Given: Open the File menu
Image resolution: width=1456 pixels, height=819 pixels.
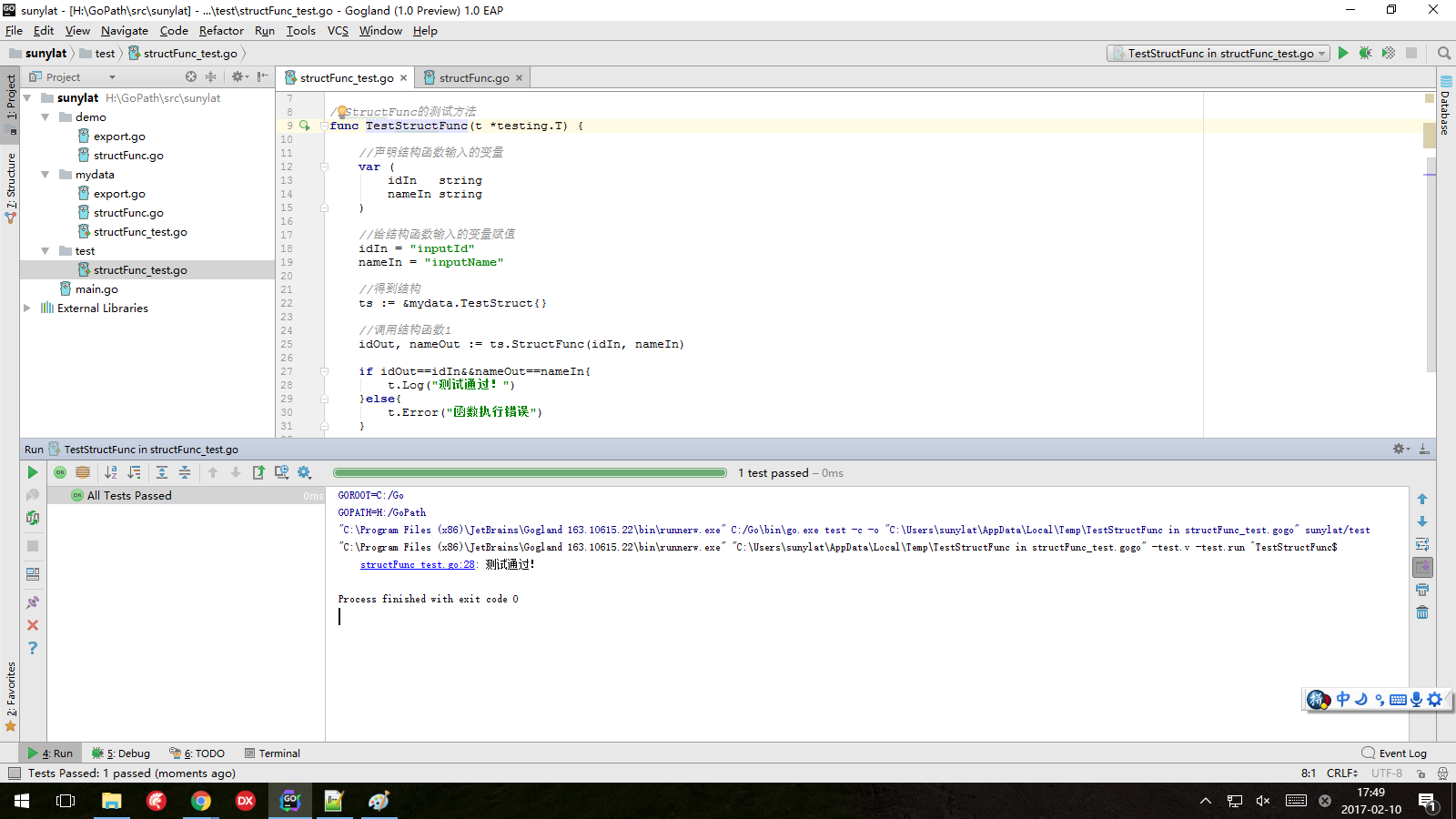Looking at the screenshot, I should pos(14,30).
